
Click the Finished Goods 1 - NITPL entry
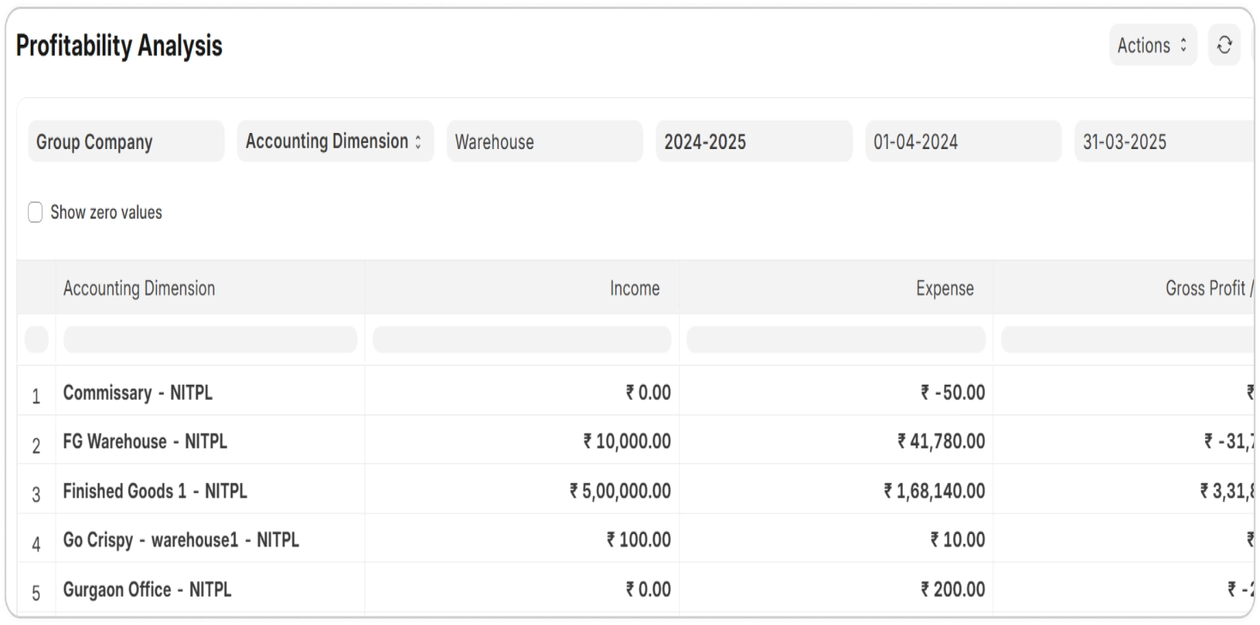click(x=155, y=491)
